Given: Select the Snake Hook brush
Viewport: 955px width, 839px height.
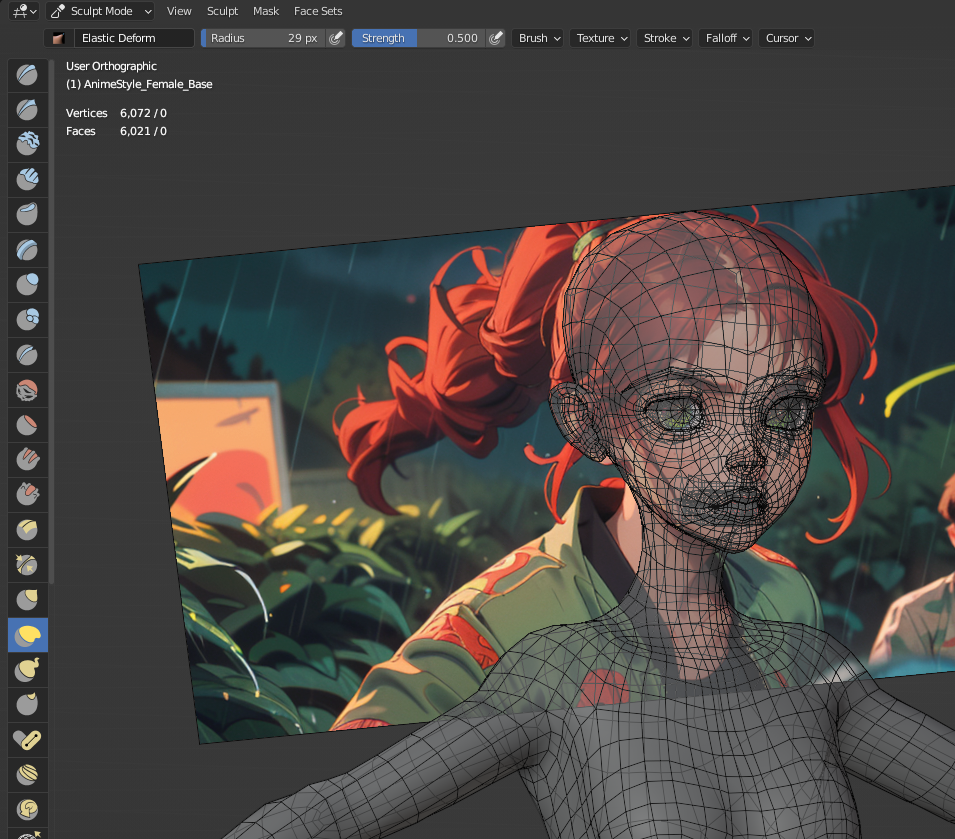Looking at the screenshot, I should (27, 670).
